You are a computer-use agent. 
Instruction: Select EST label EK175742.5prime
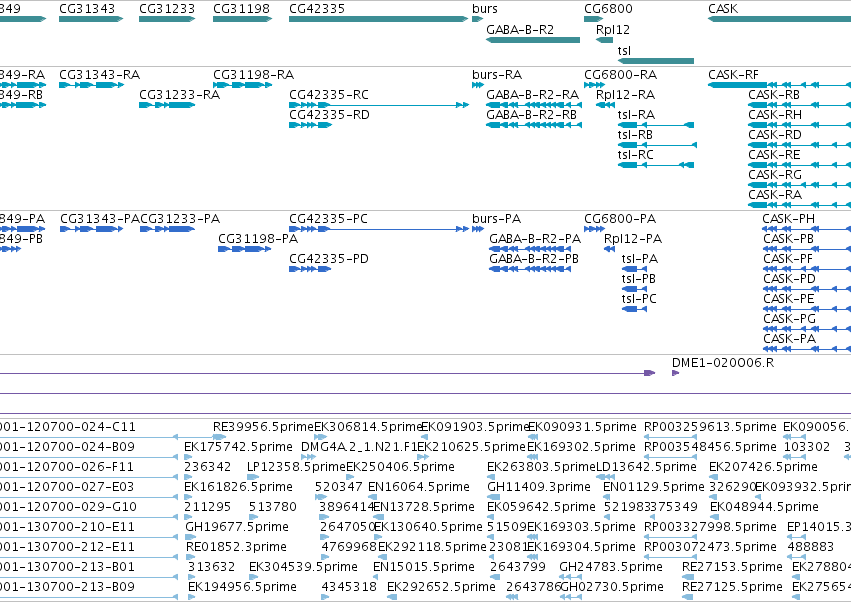tap(238, 447)
